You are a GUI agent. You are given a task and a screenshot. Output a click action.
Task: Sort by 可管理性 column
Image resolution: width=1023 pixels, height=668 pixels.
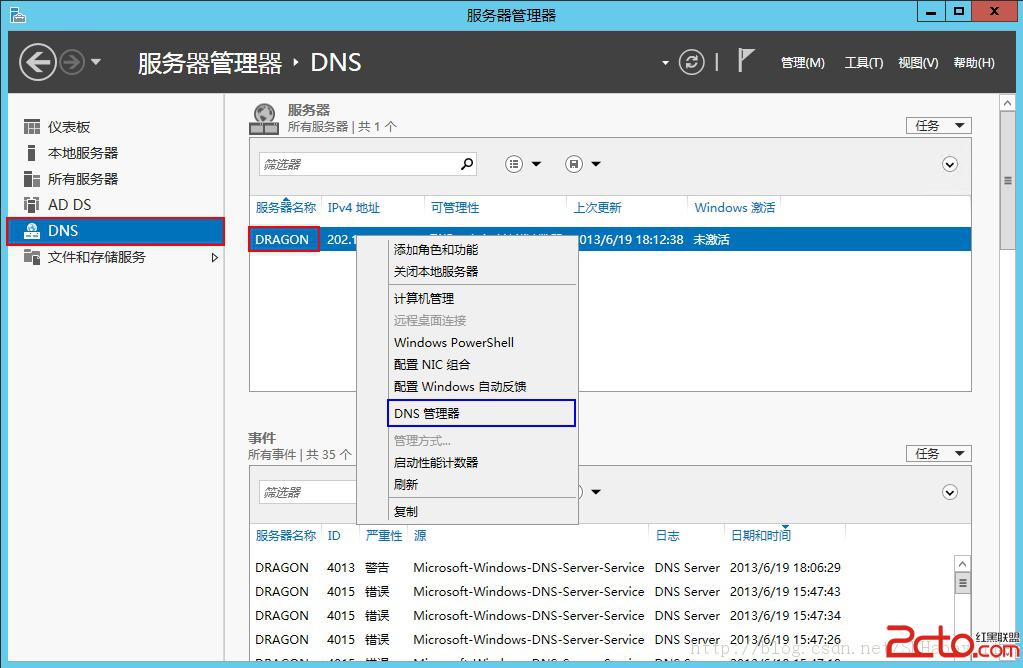coord(455,207)
